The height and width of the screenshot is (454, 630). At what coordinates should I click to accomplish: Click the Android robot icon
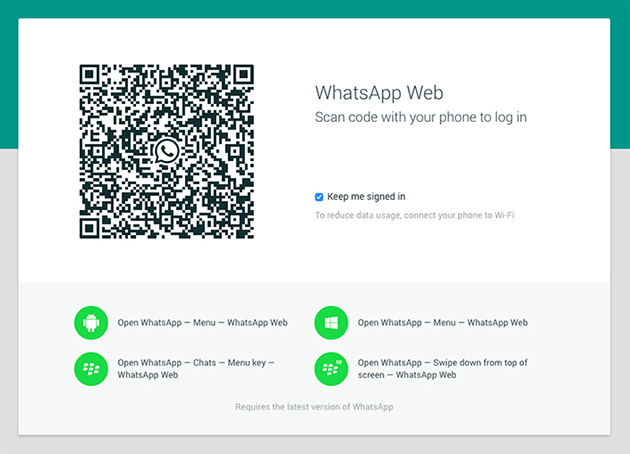[91, 323]
